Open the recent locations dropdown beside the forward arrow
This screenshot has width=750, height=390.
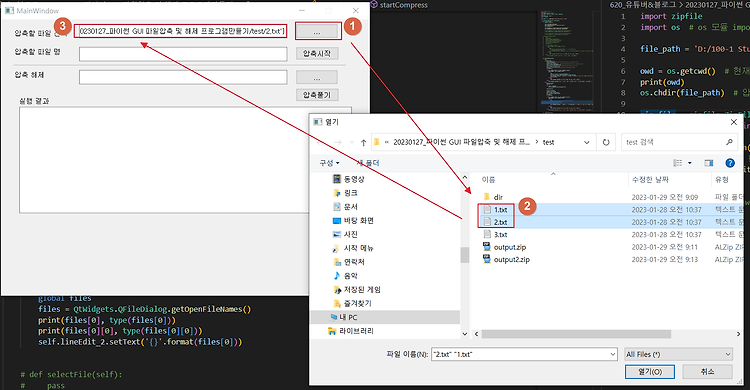coord(353,142)
